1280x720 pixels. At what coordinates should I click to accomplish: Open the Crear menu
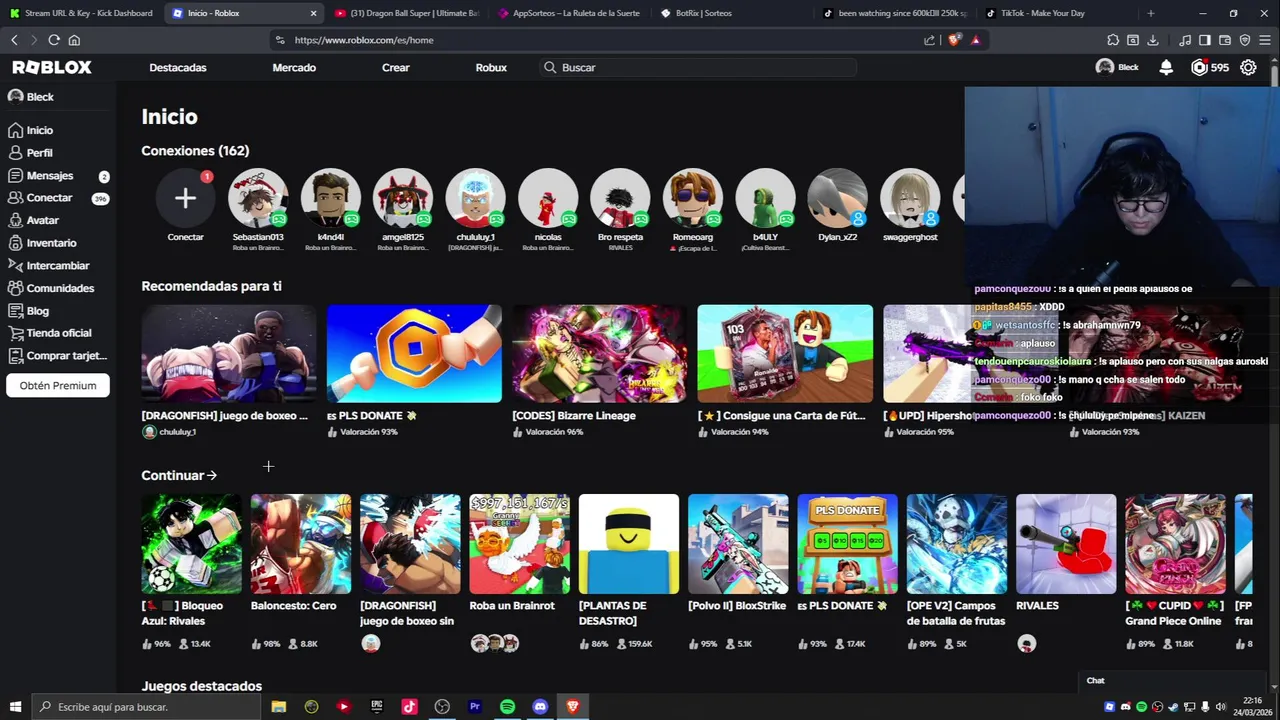[396, 67]
